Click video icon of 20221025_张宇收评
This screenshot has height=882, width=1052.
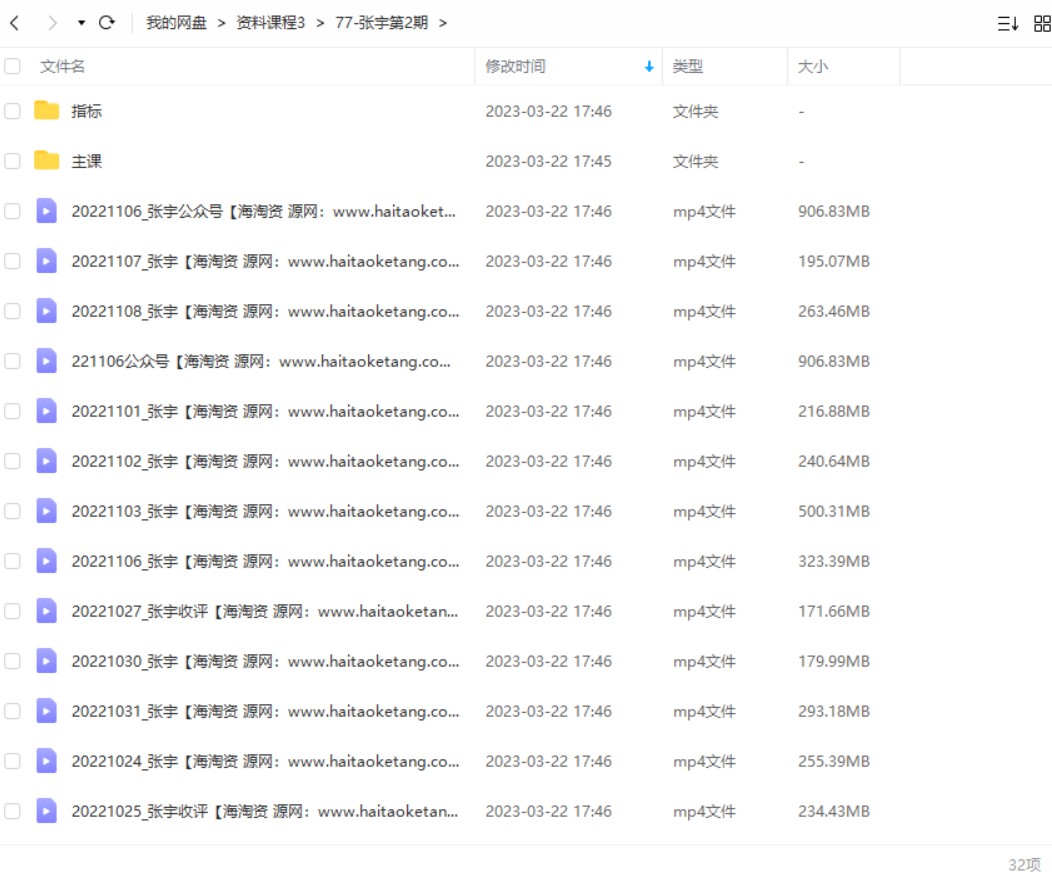coord(46,811)
